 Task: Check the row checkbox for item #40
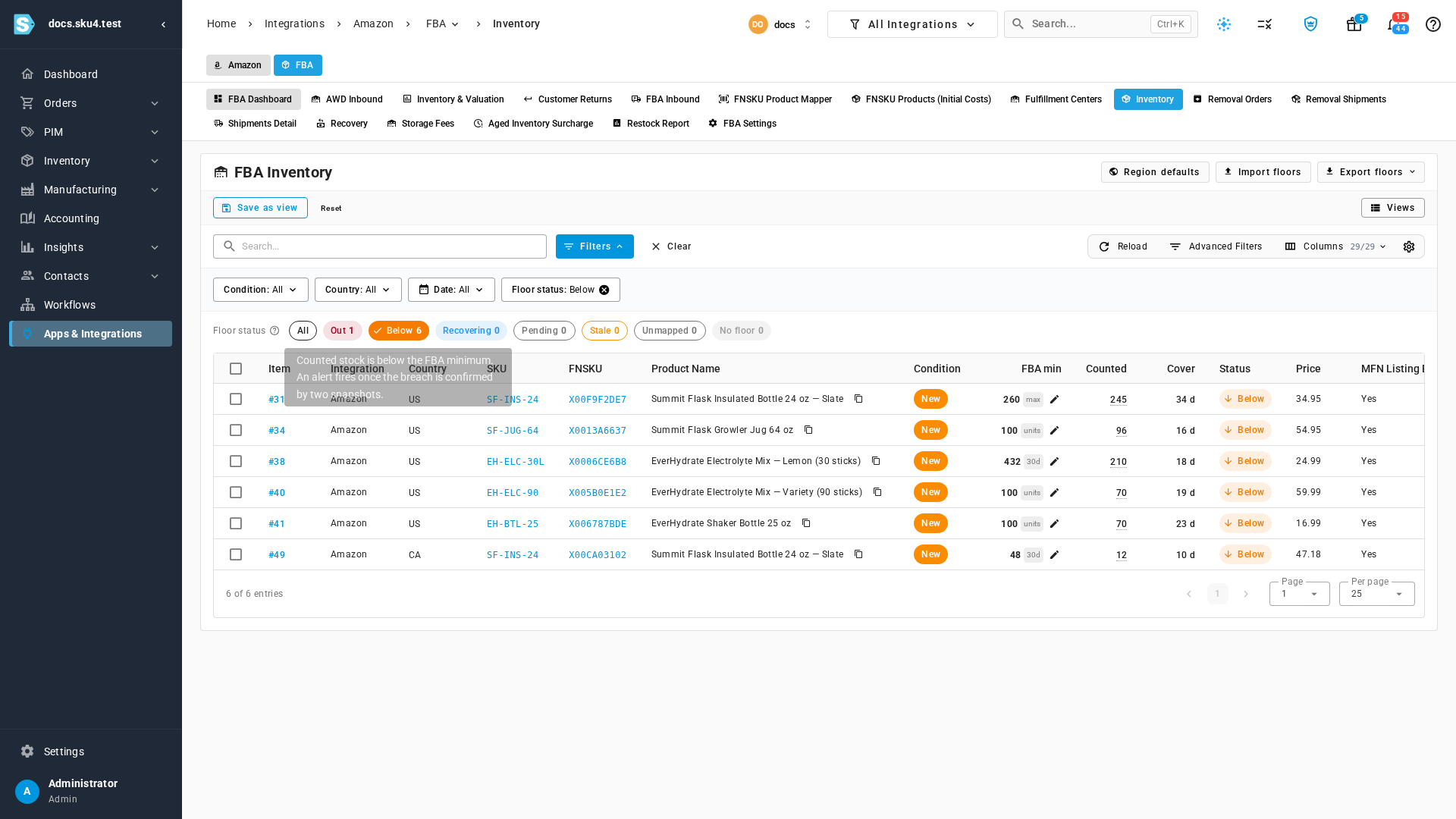[236, 492]
